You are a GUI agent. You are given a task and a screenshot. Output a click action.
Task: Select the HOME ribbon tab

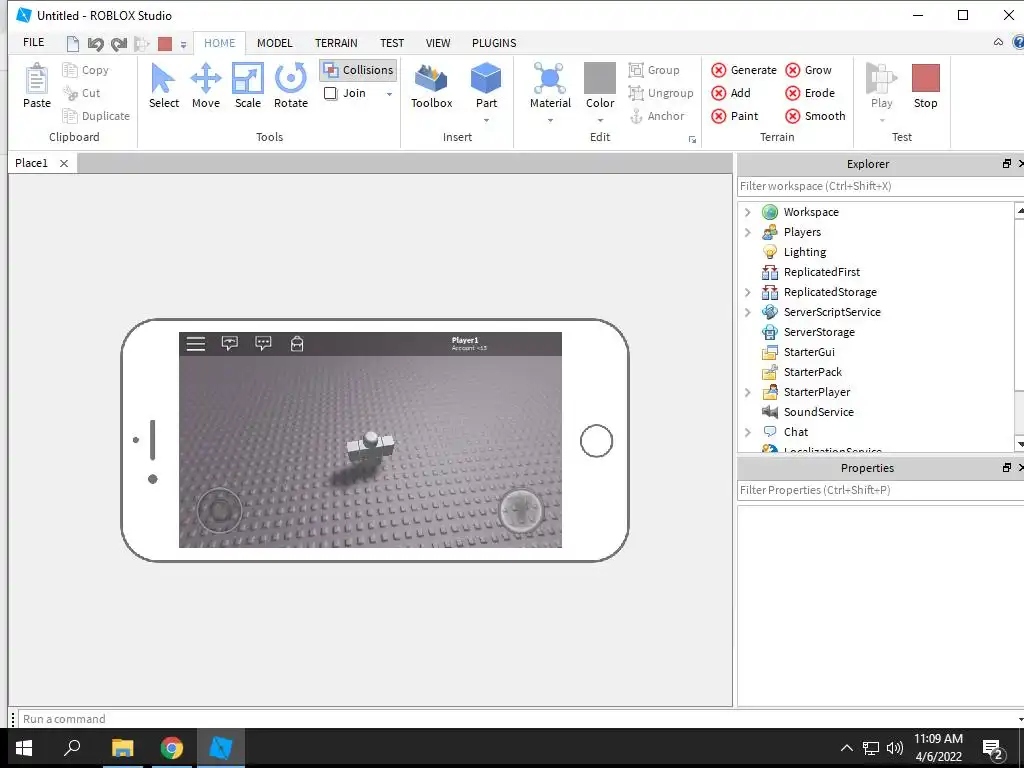[x=219, y=43]
